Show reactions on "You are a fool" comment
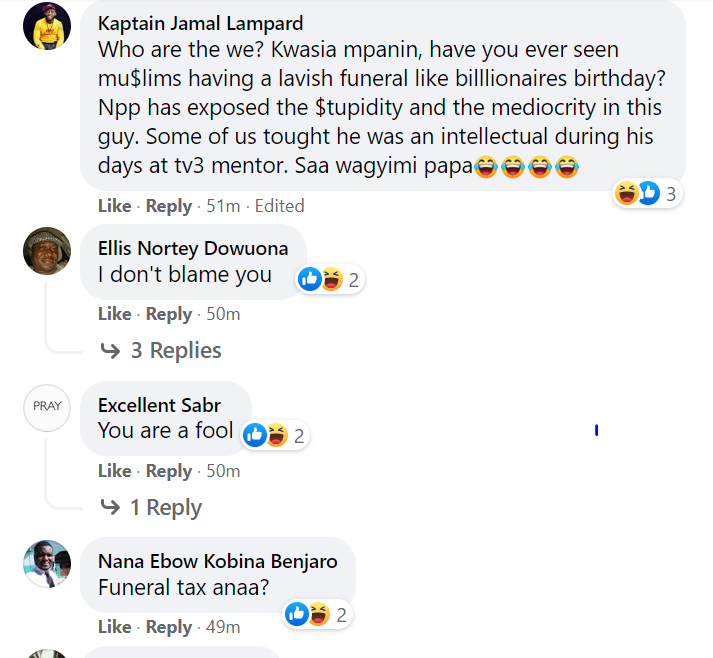The image size is (713, 658). point(274,435)
